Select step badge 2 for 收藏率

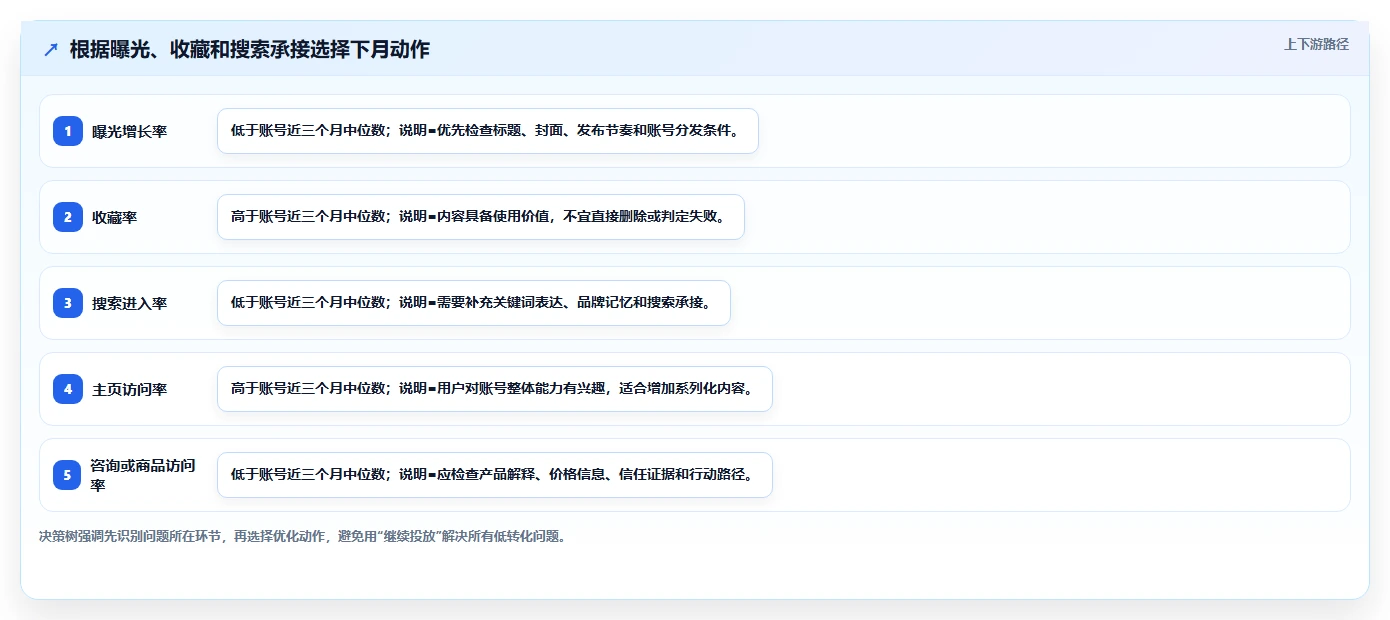point(68,217)
